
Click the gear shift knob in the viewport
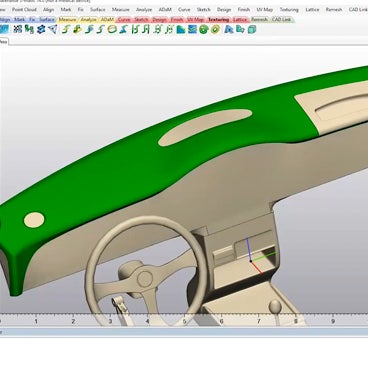(275, 306)
